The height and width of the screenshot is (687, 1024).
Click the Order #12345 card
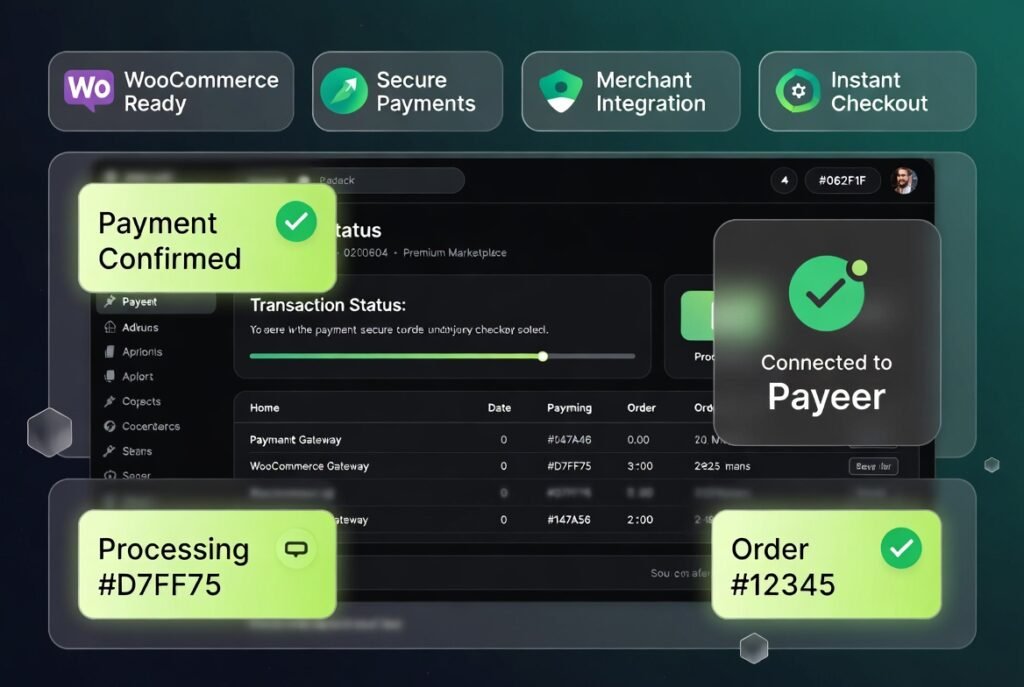[826, 564]
